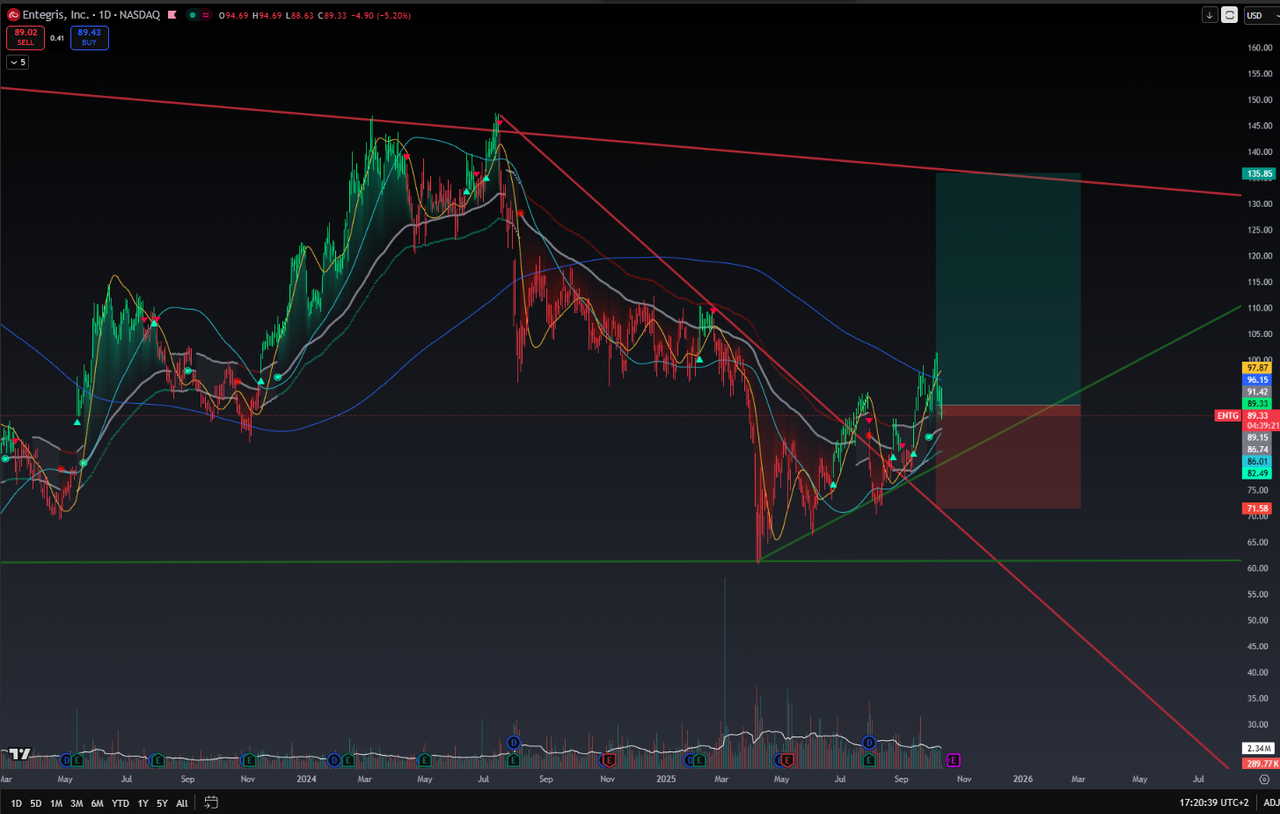Toggle the auto-fit bracket button
This screenshot has width=1280, height=814.
1229,15
